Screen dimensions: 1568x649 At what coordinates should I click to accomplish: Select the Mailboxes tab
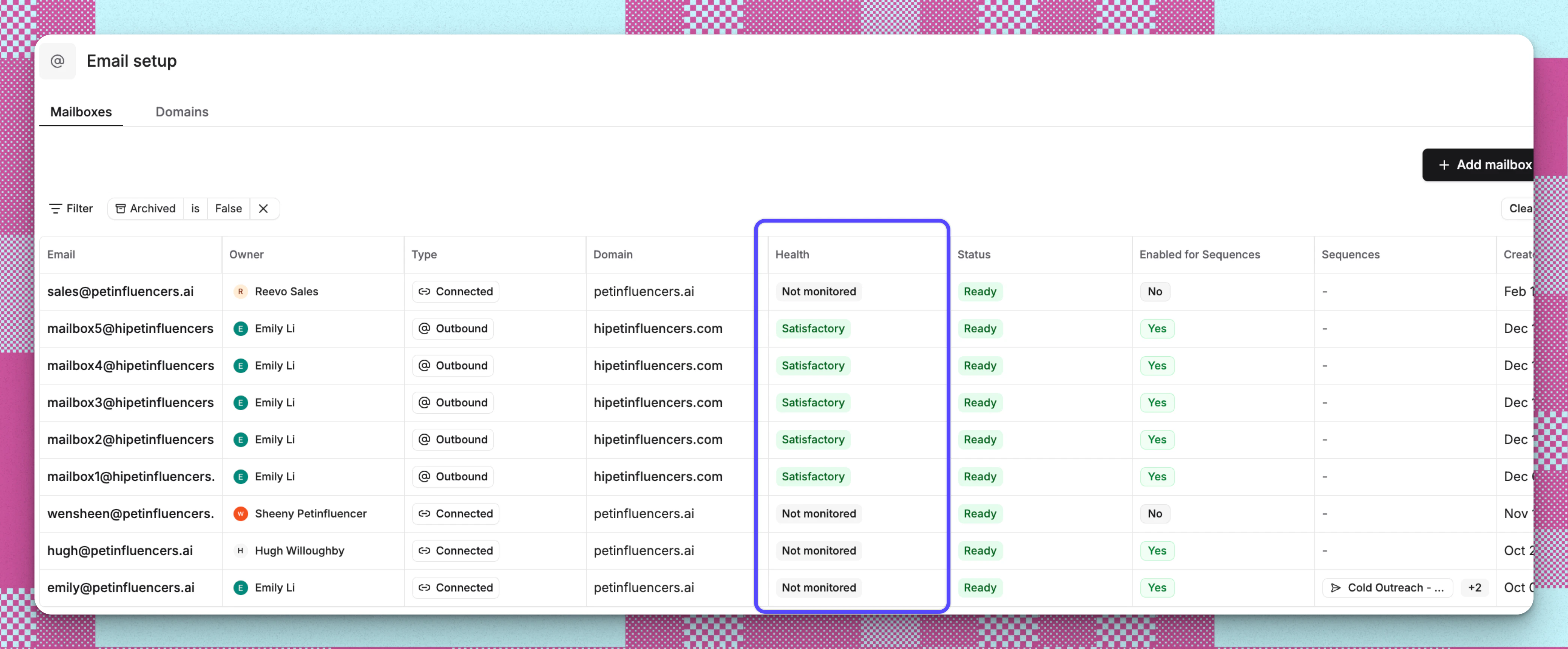[x=81, y=112]
